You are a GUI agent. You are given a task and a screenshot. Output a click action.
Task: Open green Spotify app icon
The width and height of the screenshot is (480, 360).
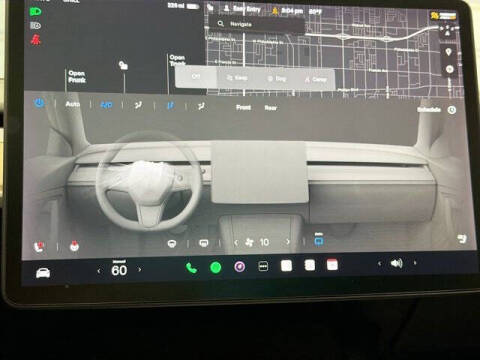tap(216, 267)
